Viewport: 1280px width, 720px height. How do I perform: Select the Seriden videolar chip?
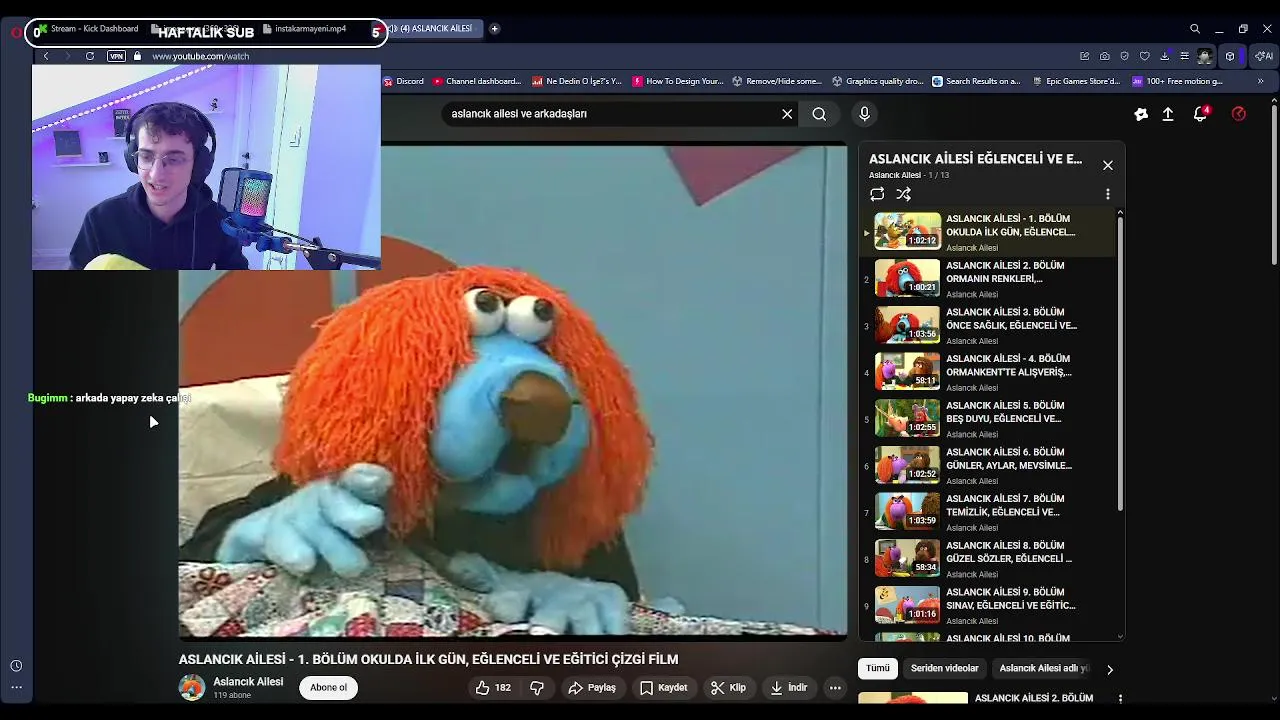[x=945, y=669]
